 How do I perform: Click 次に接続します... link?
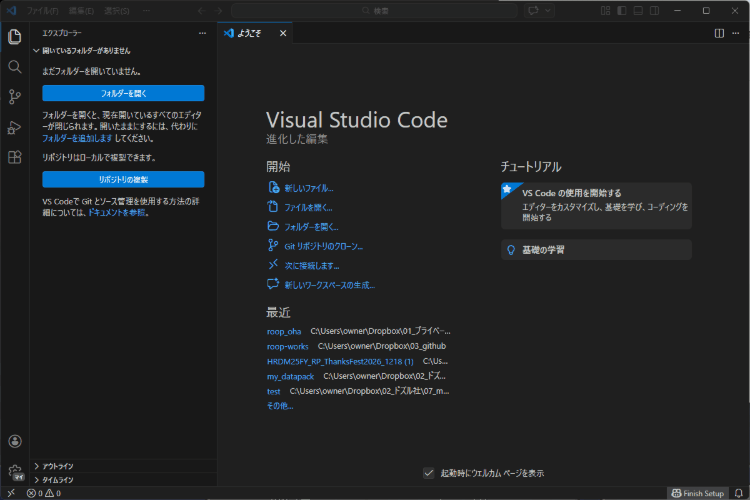[x=303, y=266]
